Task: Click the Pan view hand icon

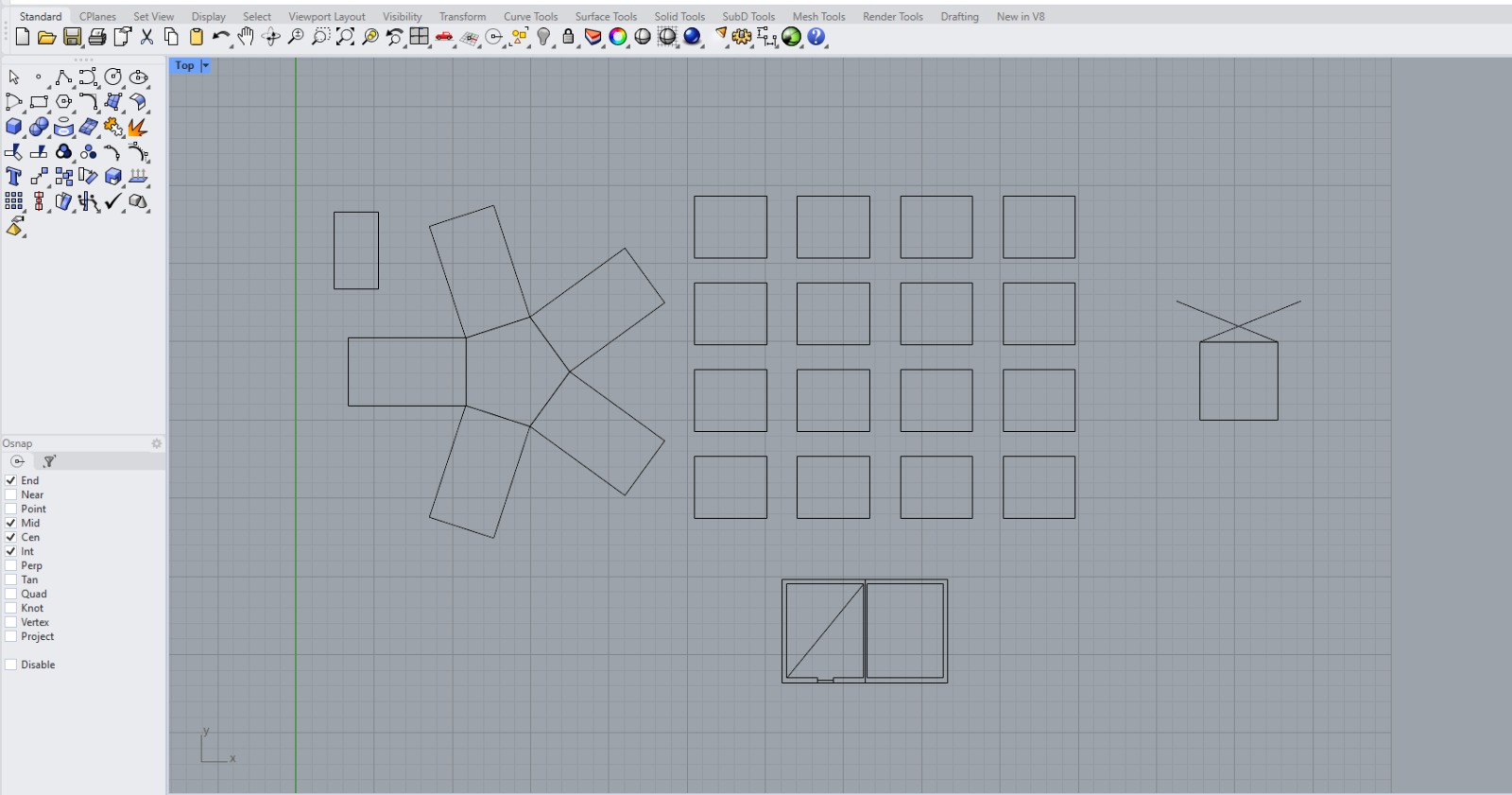Action: coord(246,37)
